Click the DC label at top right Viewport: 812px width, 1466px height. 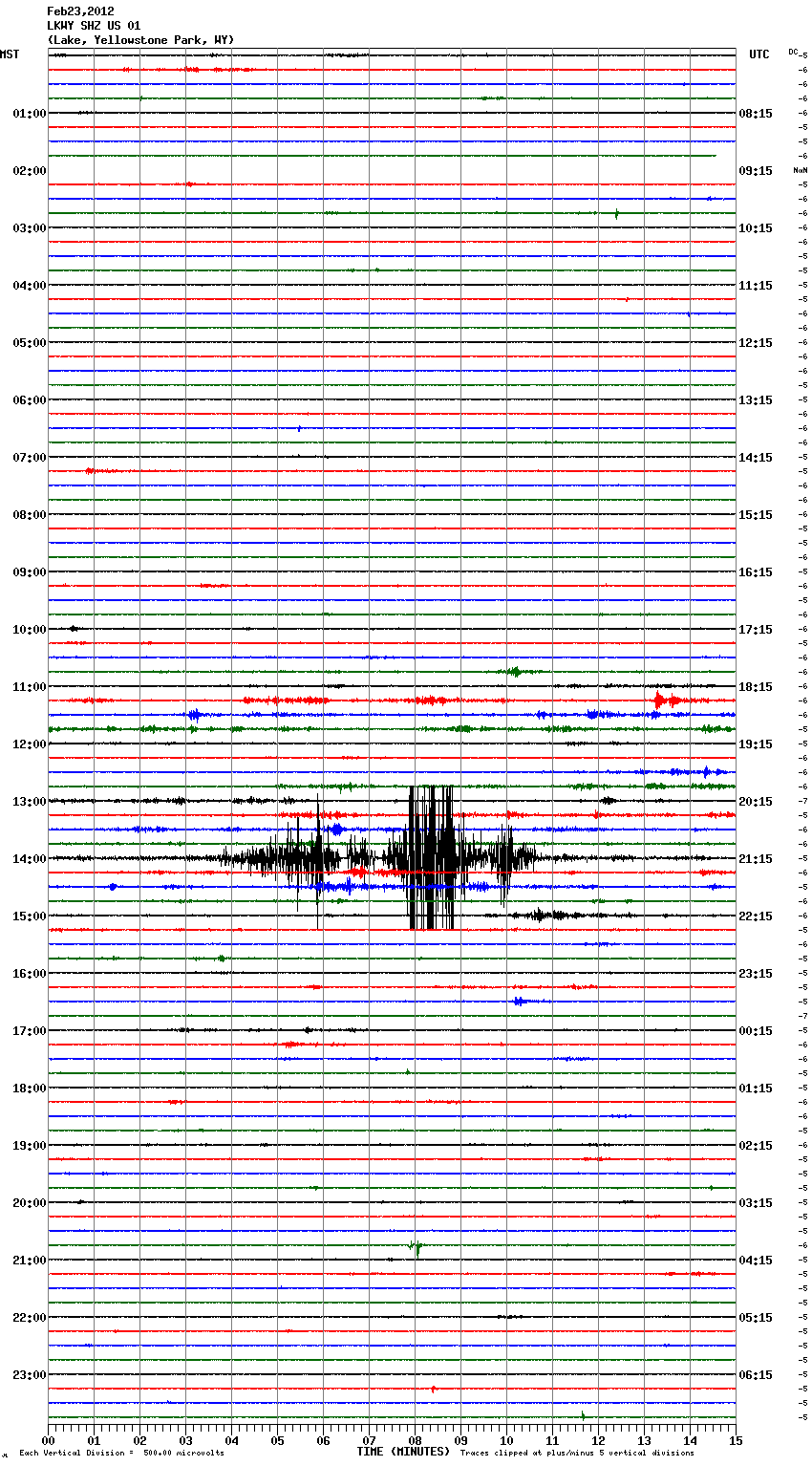click(794, 51)
